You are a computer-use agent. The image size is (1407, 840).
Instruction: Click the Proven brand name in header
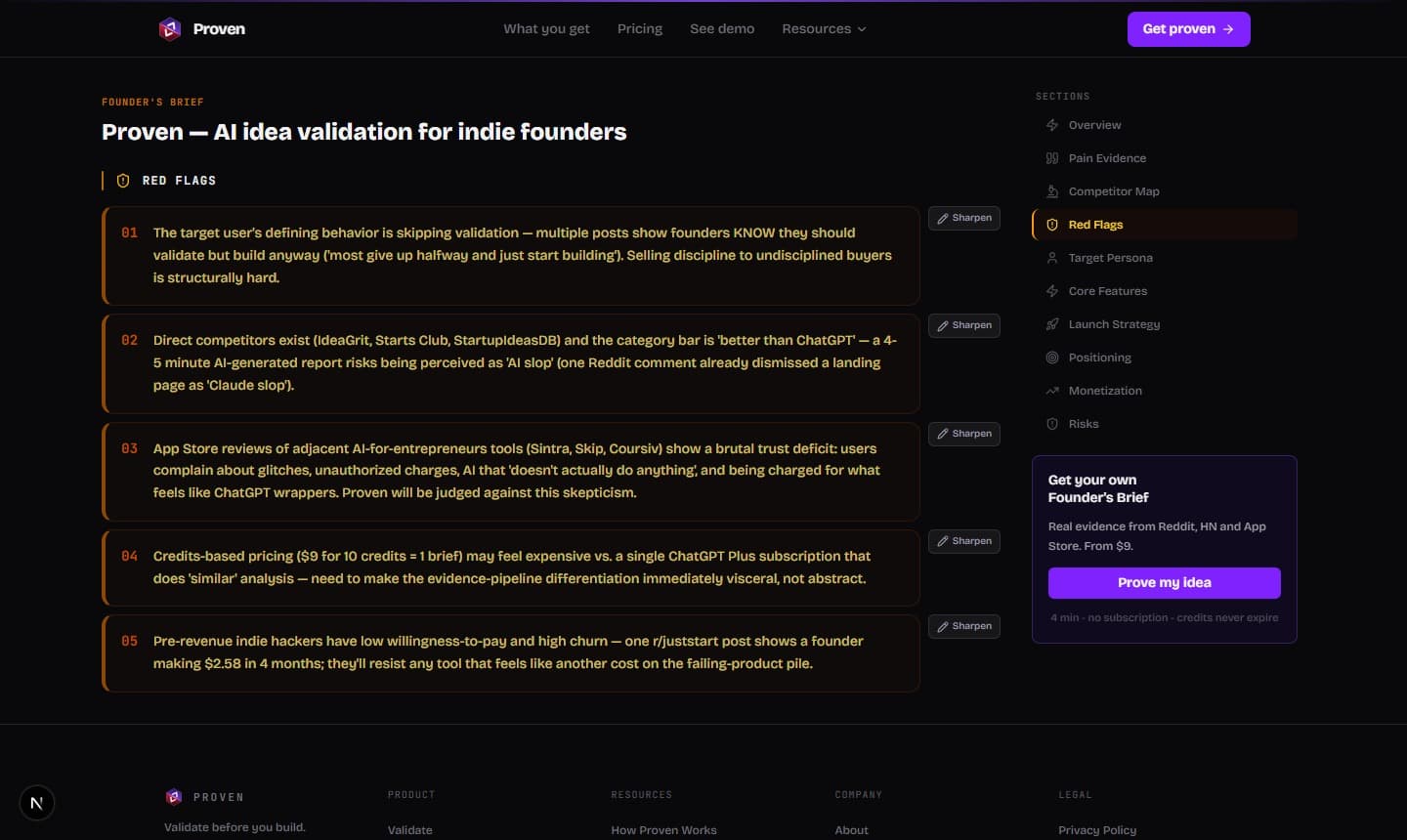point(219,29)
